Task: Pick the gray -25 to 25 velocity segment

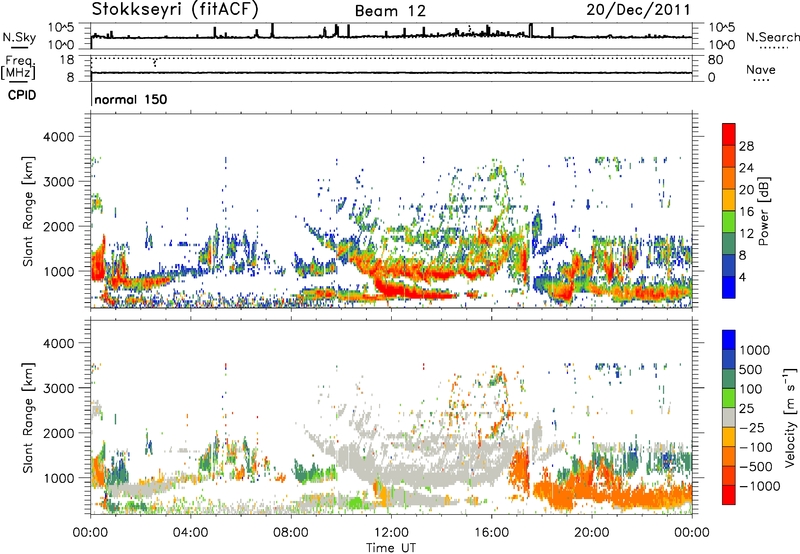Action: click(x=729, y=417)
